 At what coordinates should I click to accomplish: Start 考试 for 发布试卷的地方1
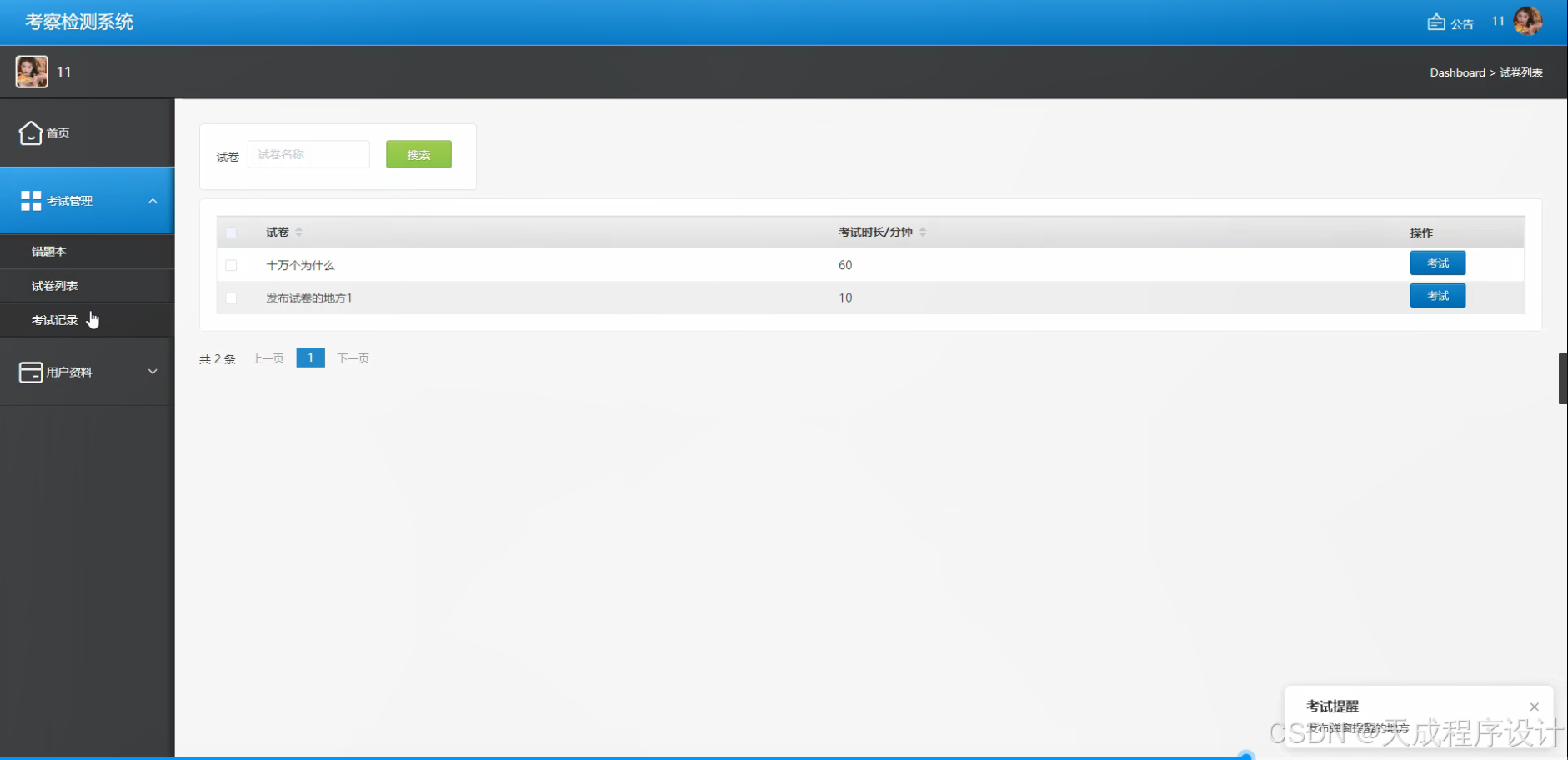tap(1437, 296)
